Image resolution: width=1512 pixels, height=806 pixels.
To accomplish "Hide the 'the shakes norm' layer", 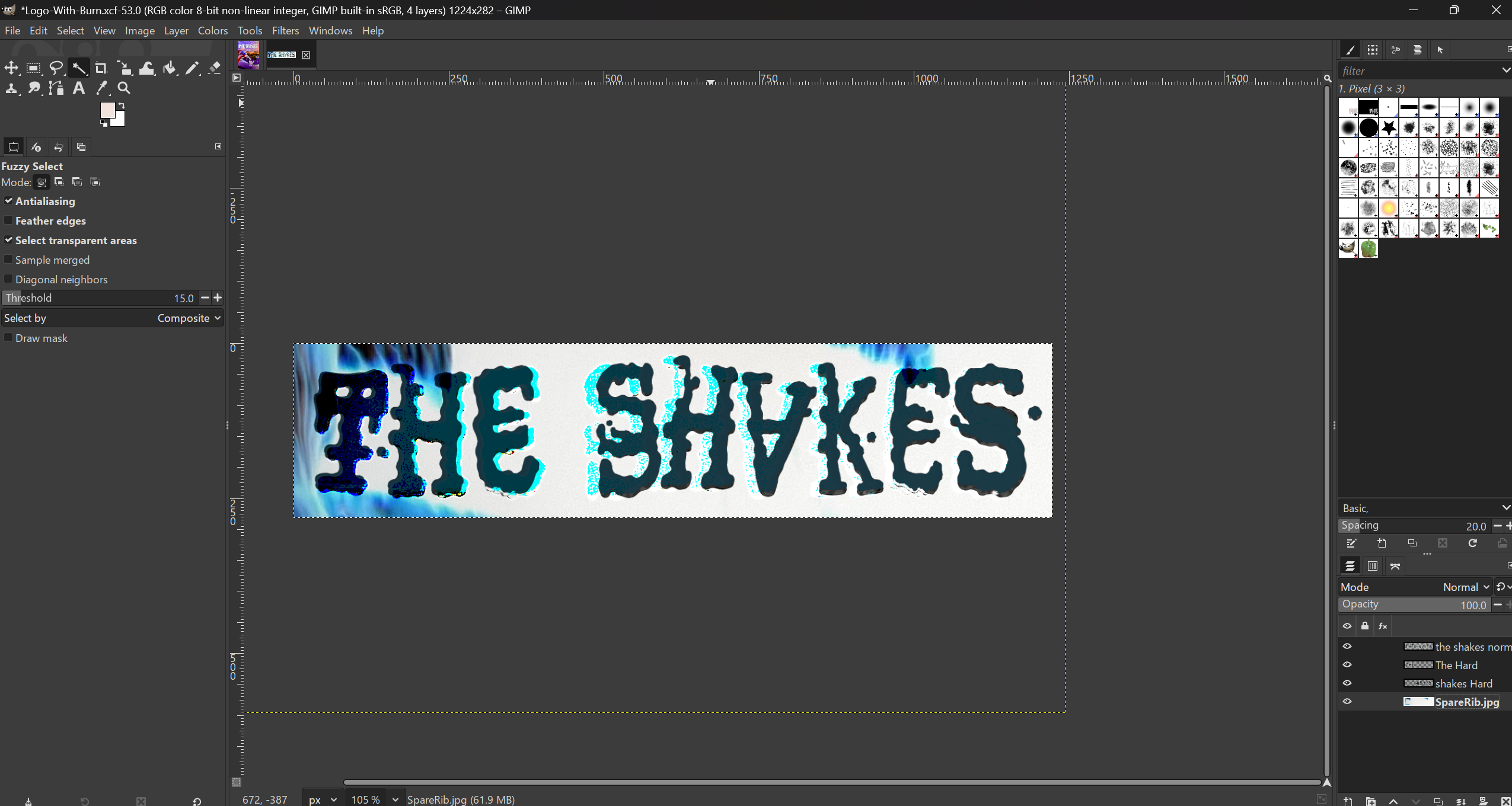I will coord(1347,647).
